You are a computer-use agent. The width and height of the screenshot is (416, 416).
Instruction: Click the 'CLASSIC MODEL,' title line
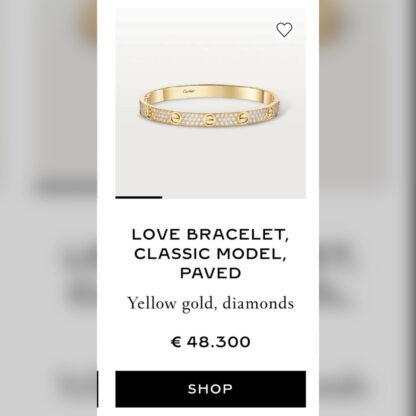(x=211, y=254)
